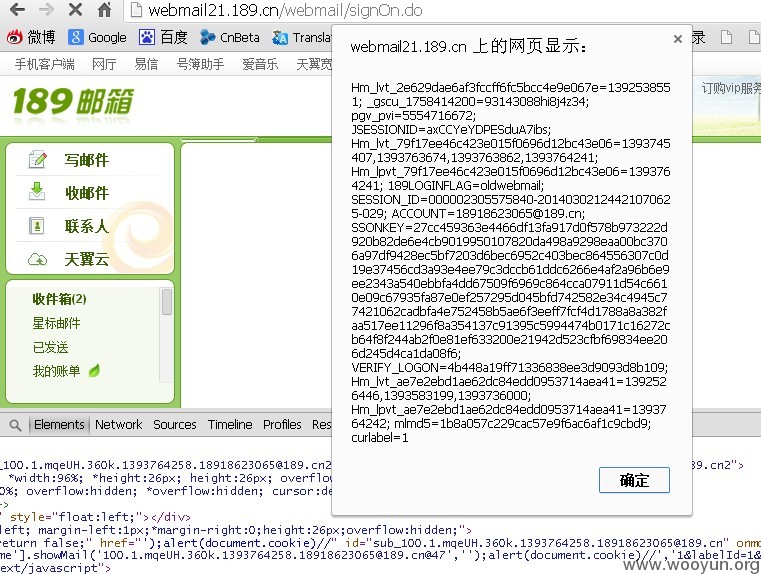This screenshot has width=761, height=574.
Task: Open the 百度 bookmark
Action: (163, 37)
